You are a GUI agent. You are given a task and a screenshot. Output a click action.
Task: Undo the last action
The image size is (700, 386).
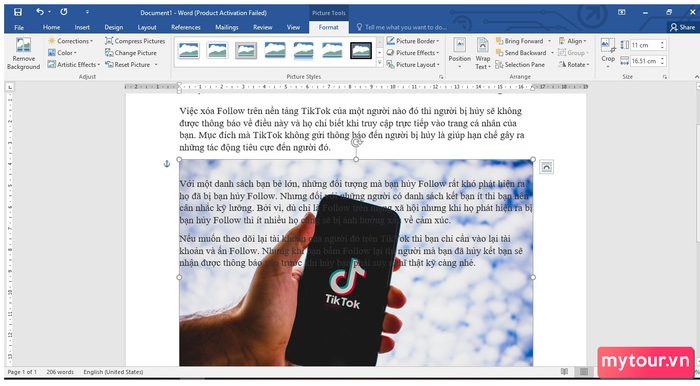click(40, 12)
